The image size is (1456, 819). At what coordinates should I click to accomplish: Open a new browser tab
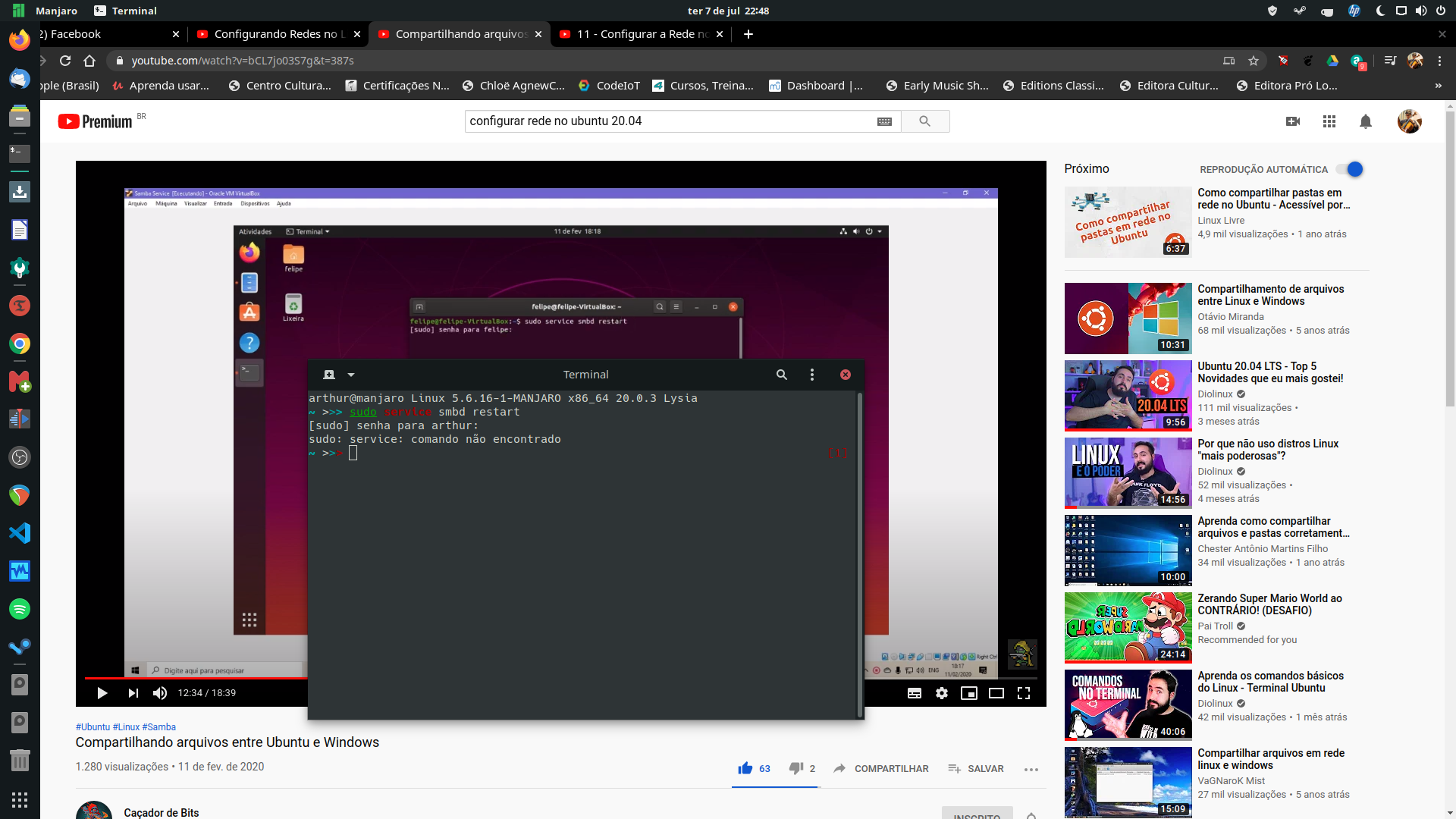(x=748, y=34)
